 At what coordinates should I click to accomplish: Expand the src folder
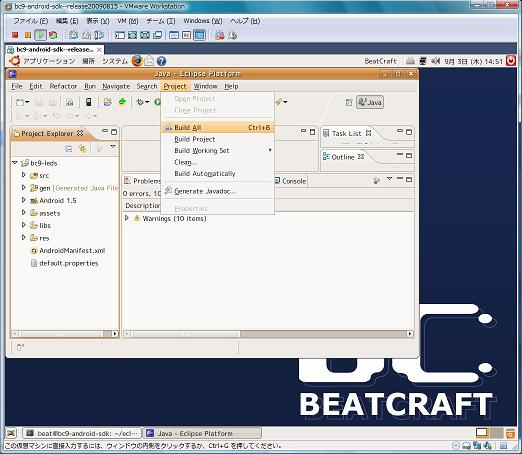(24, 175)
